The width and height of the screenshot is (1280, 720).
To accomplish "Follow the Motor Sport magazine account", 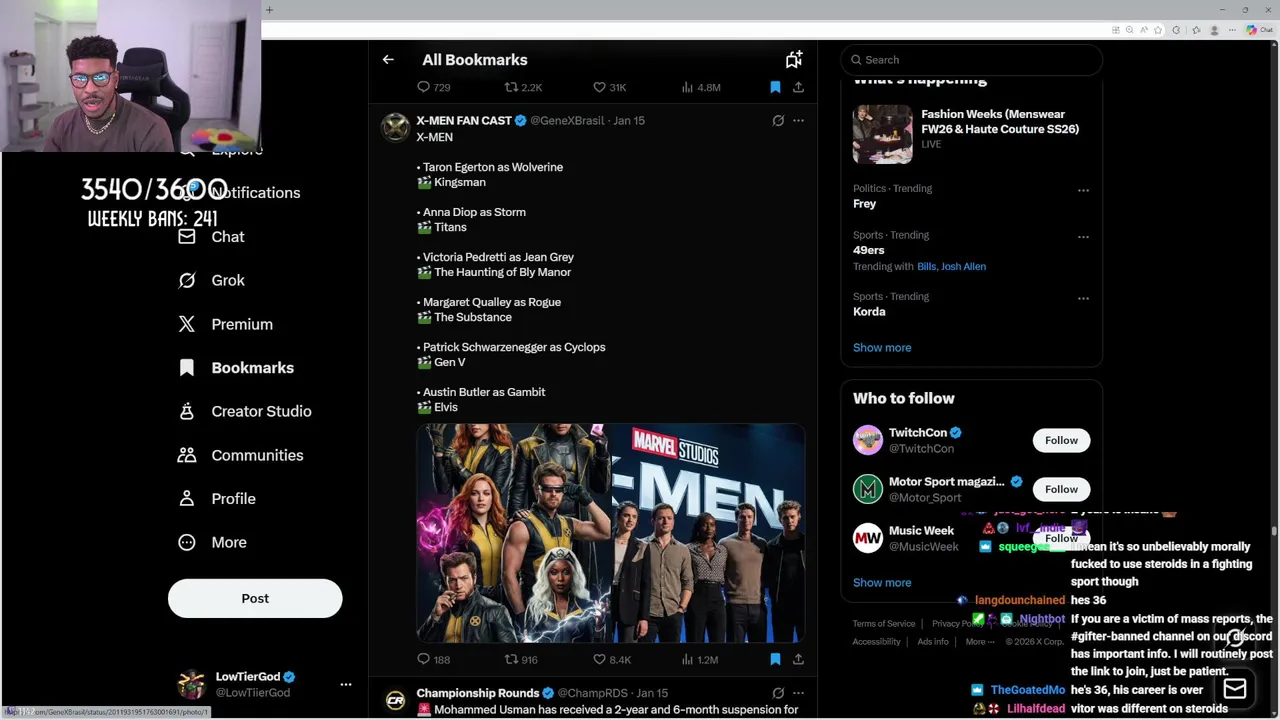I will pyautogui.click(x=1061, y=489).
